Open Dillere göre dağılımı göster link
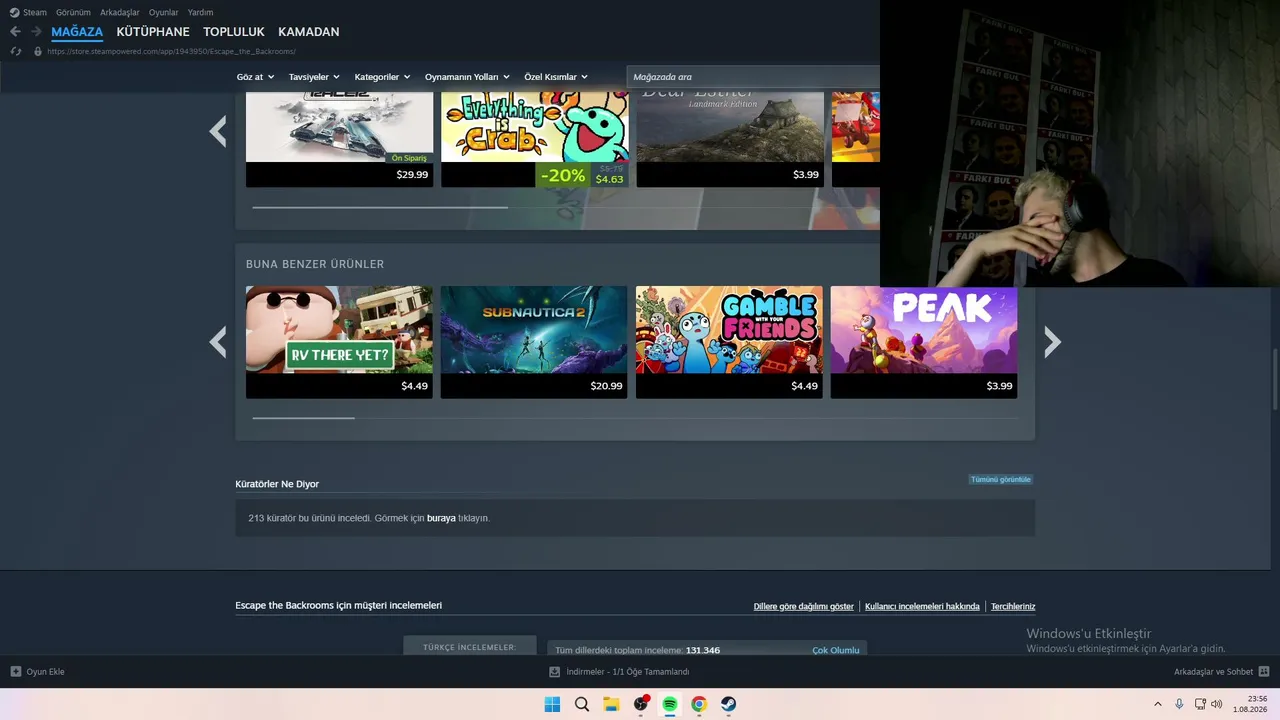1280x720 pixels. pyautogui.click(x=804, y=606)
